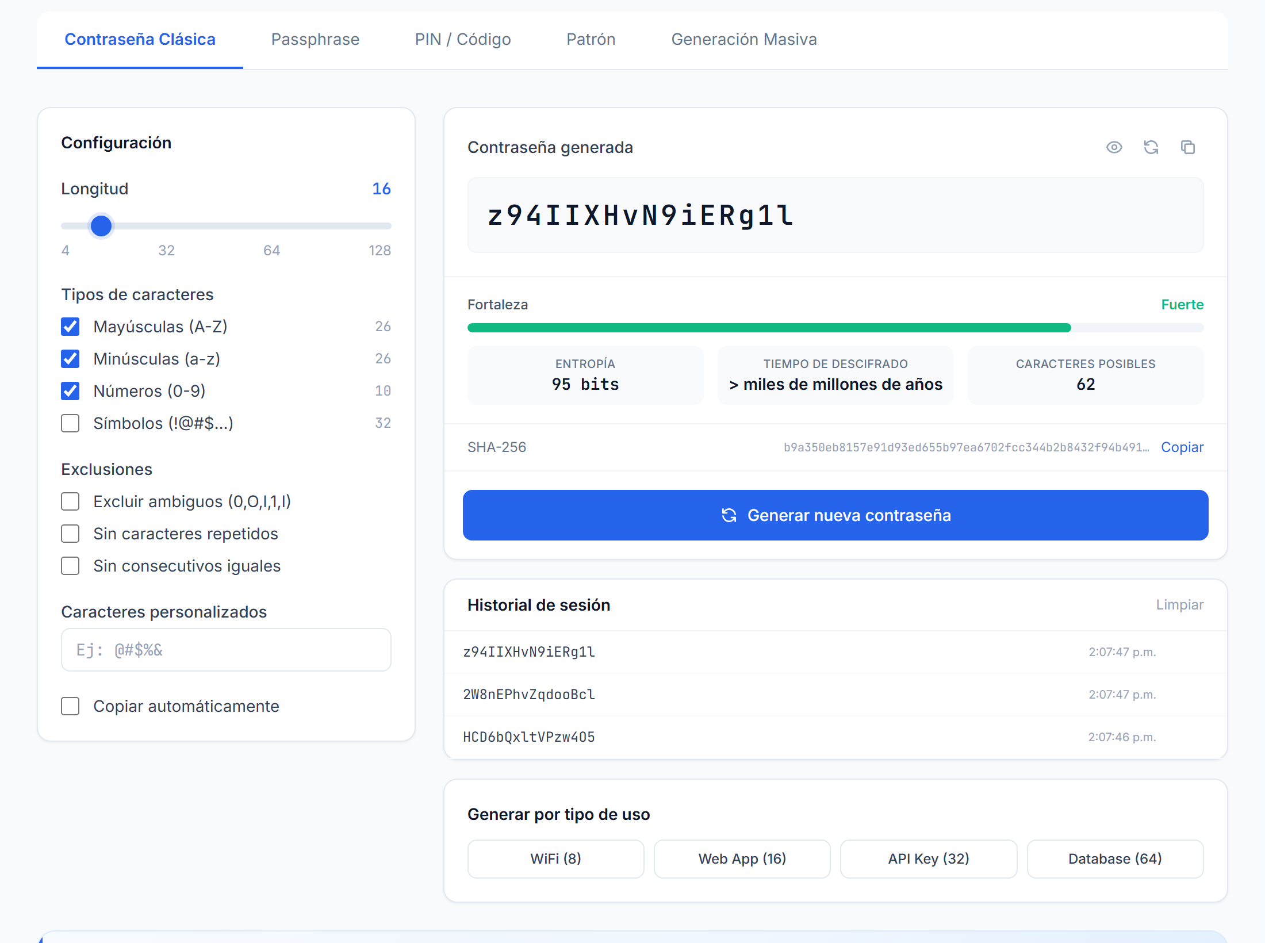Uncheck Mayúsculas (A-Z)

point(70,327)
